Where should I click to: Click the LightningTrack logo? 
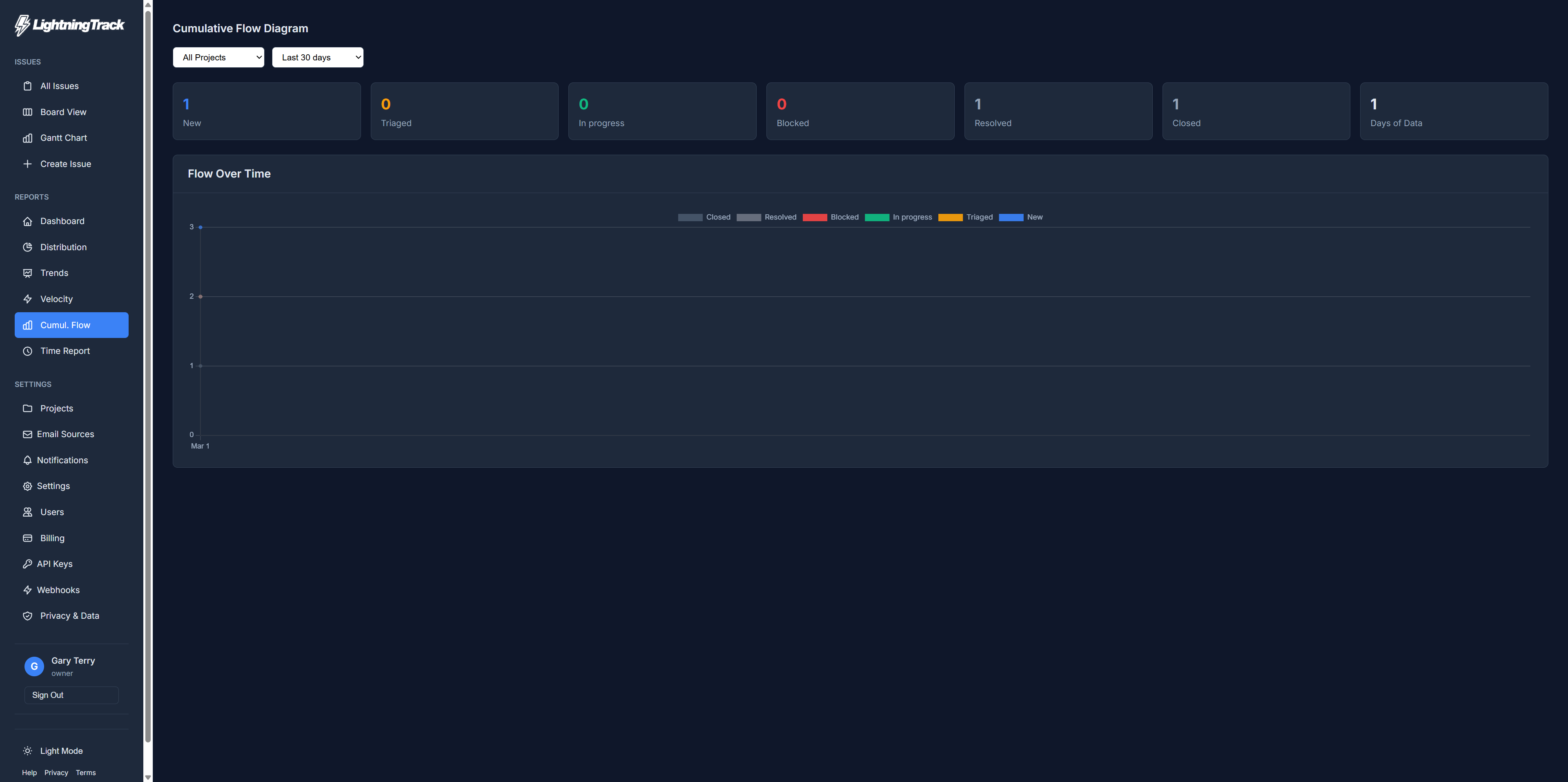coord(69,25)
